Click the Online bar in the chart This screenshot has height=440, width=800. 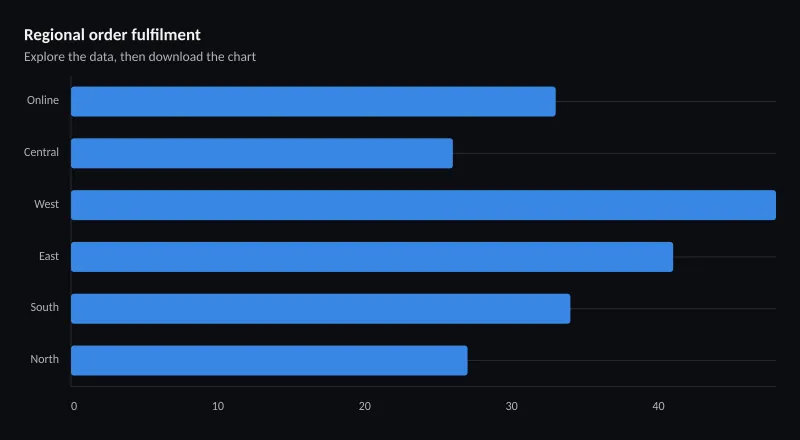coord(313,102)
